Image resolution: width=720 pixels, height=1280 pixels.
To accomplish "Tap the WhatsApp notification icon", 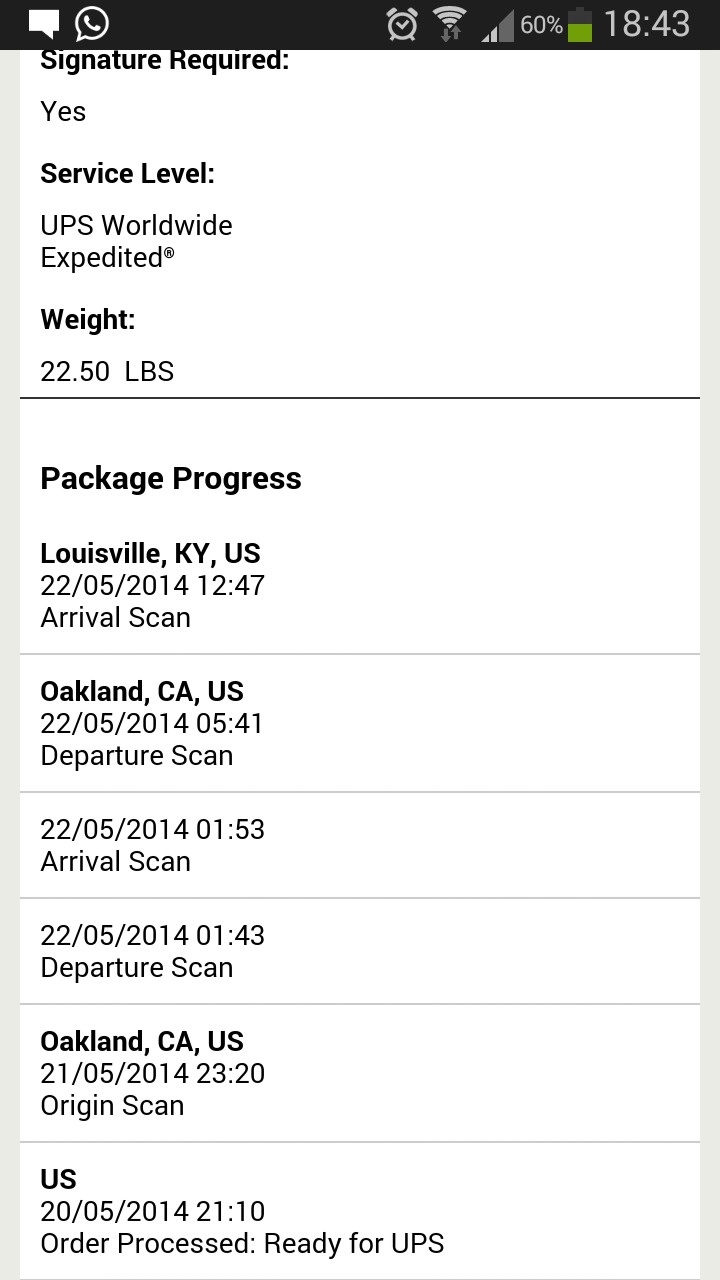I will click(x=92, y=23).
